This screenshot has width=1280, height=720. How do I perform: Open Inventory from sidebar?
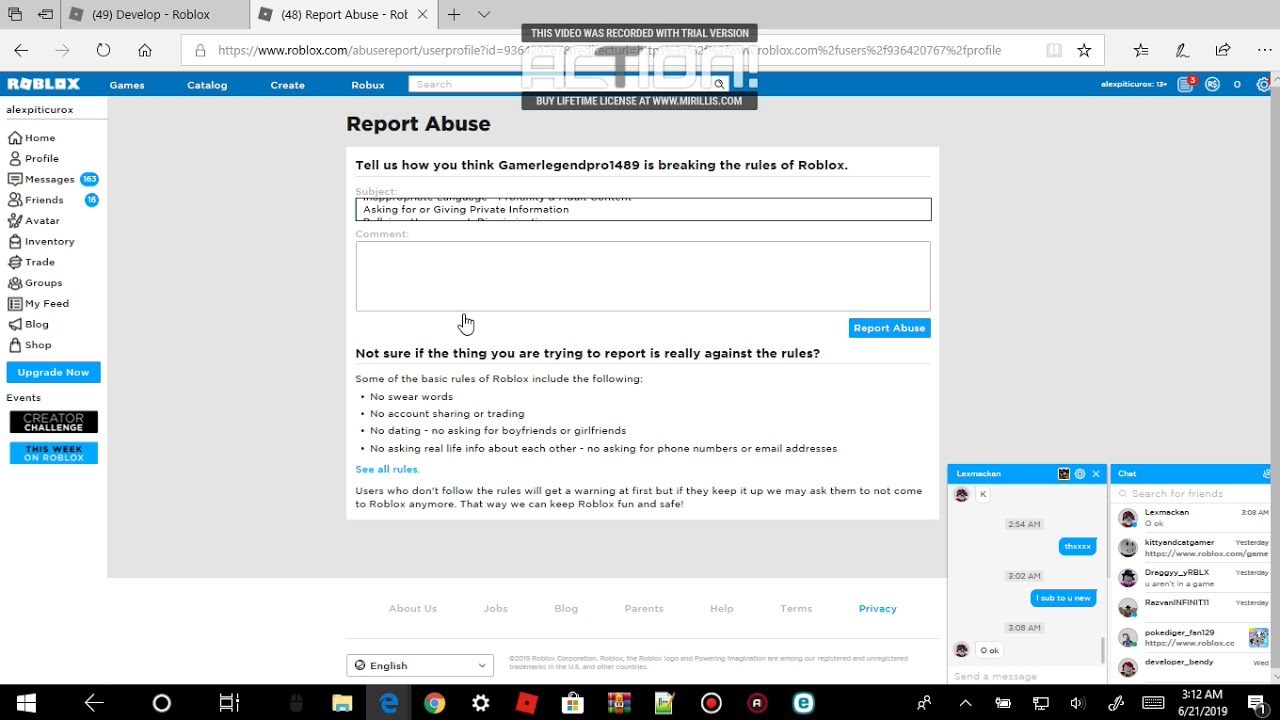41,241
